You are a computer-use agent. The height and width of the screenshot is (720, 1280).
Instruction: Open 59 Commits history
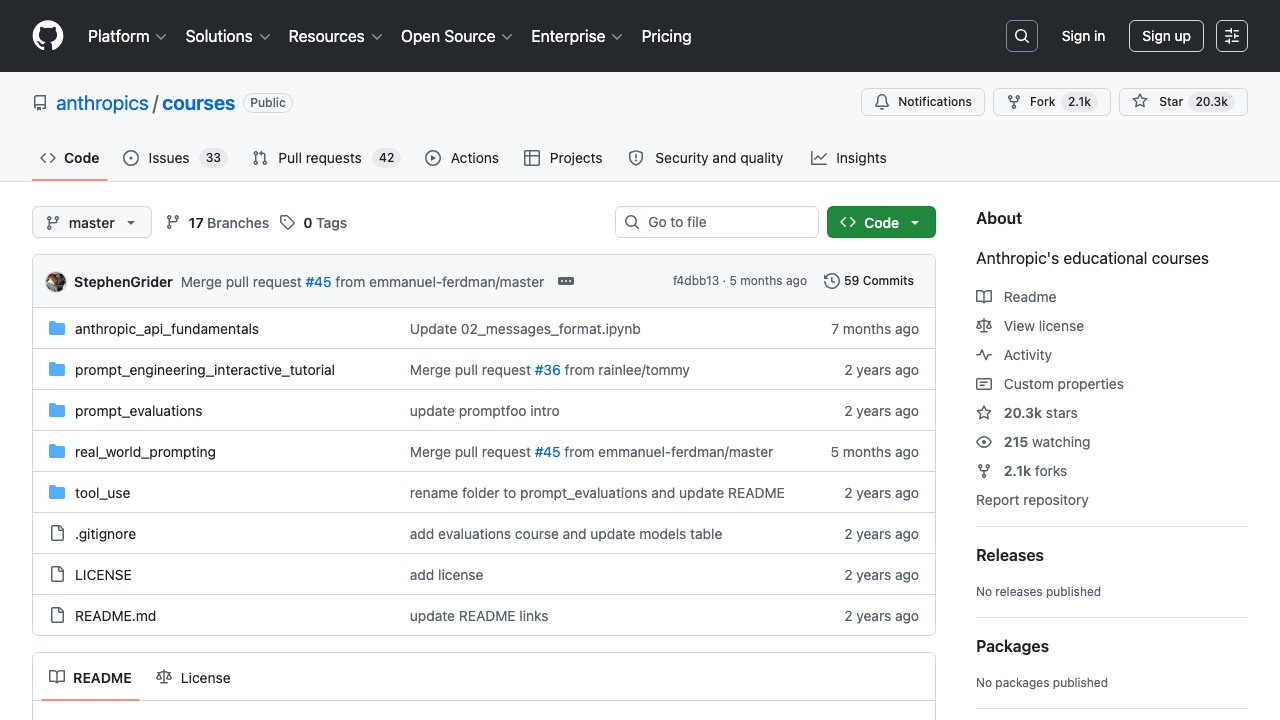pos(868,281)
